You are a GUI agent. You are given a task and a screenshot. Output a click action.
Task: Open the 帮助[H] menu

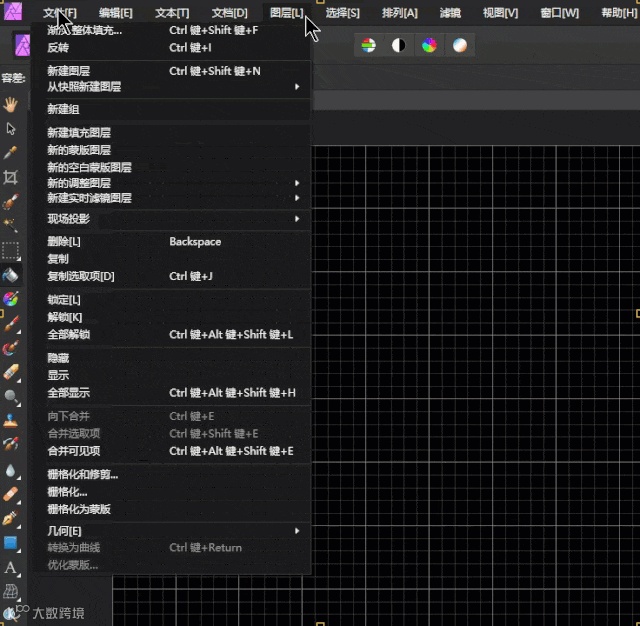pos(619,13)
